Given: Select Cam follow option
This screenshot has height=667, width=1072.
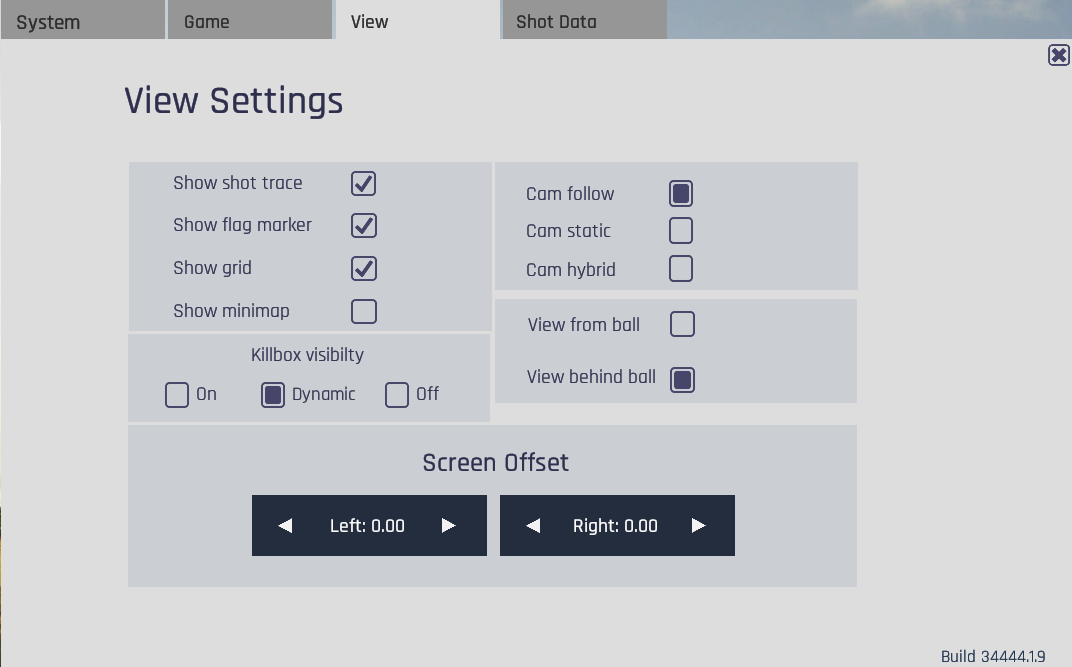Looking at the screenshot, I should tap(681, 193).
